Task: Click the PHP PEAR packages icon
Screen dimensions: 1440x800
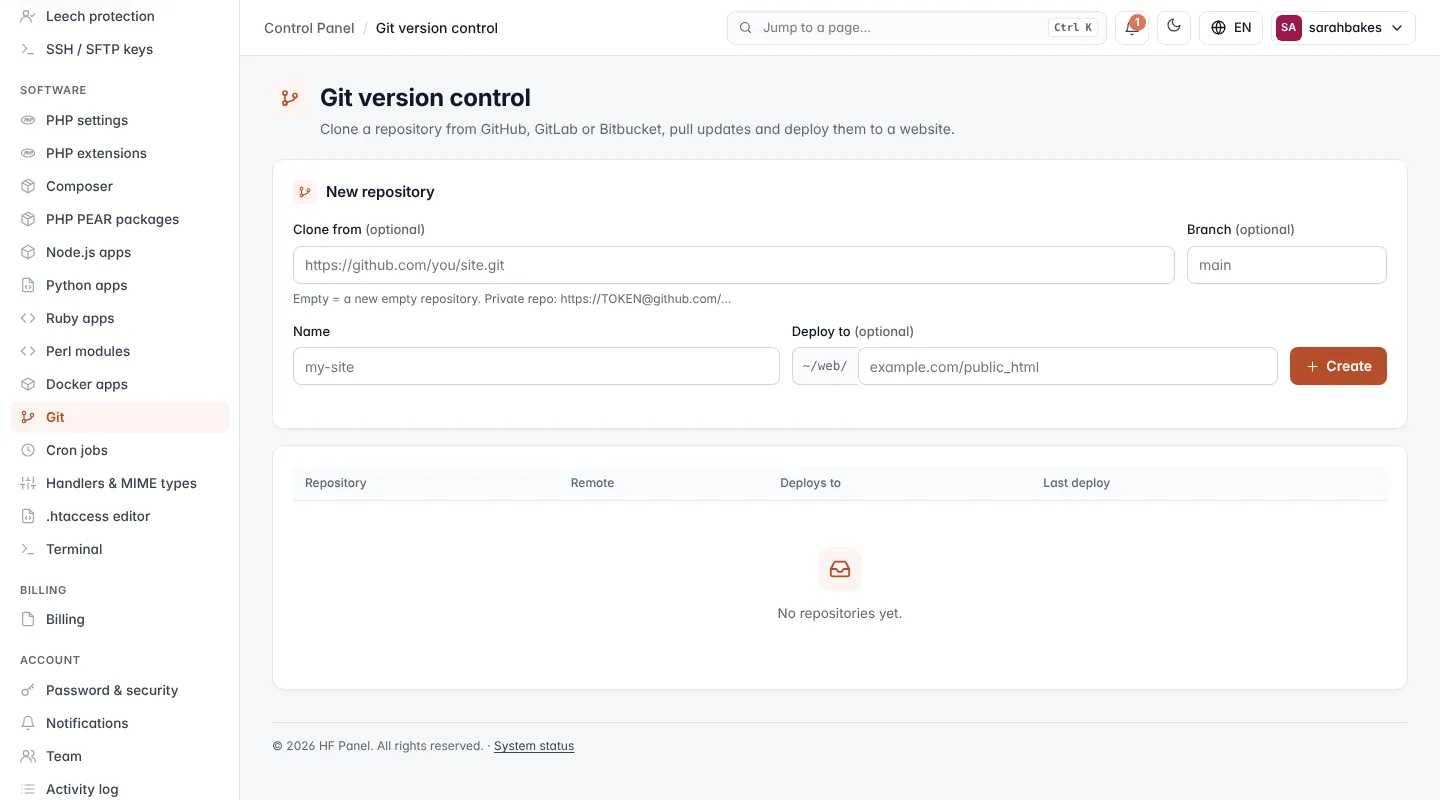Action: (x=28, y=219)
